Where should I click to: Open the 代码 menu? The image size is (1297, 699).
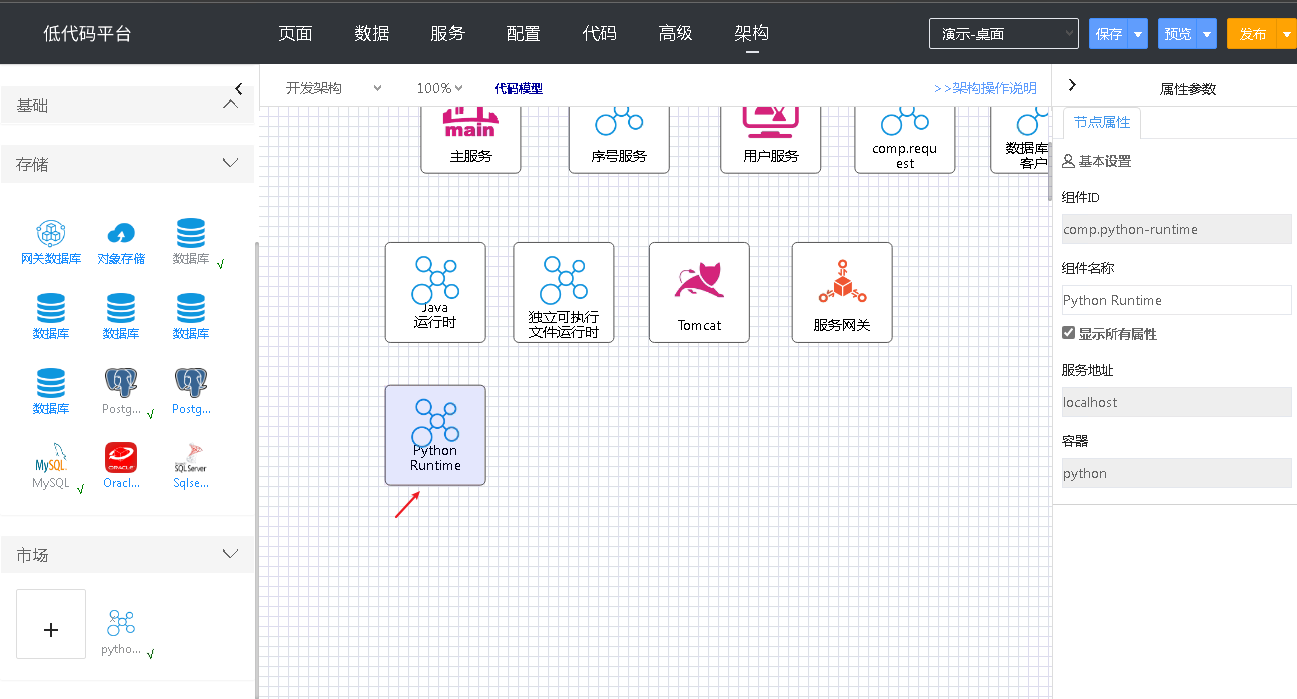click(600, 33)
